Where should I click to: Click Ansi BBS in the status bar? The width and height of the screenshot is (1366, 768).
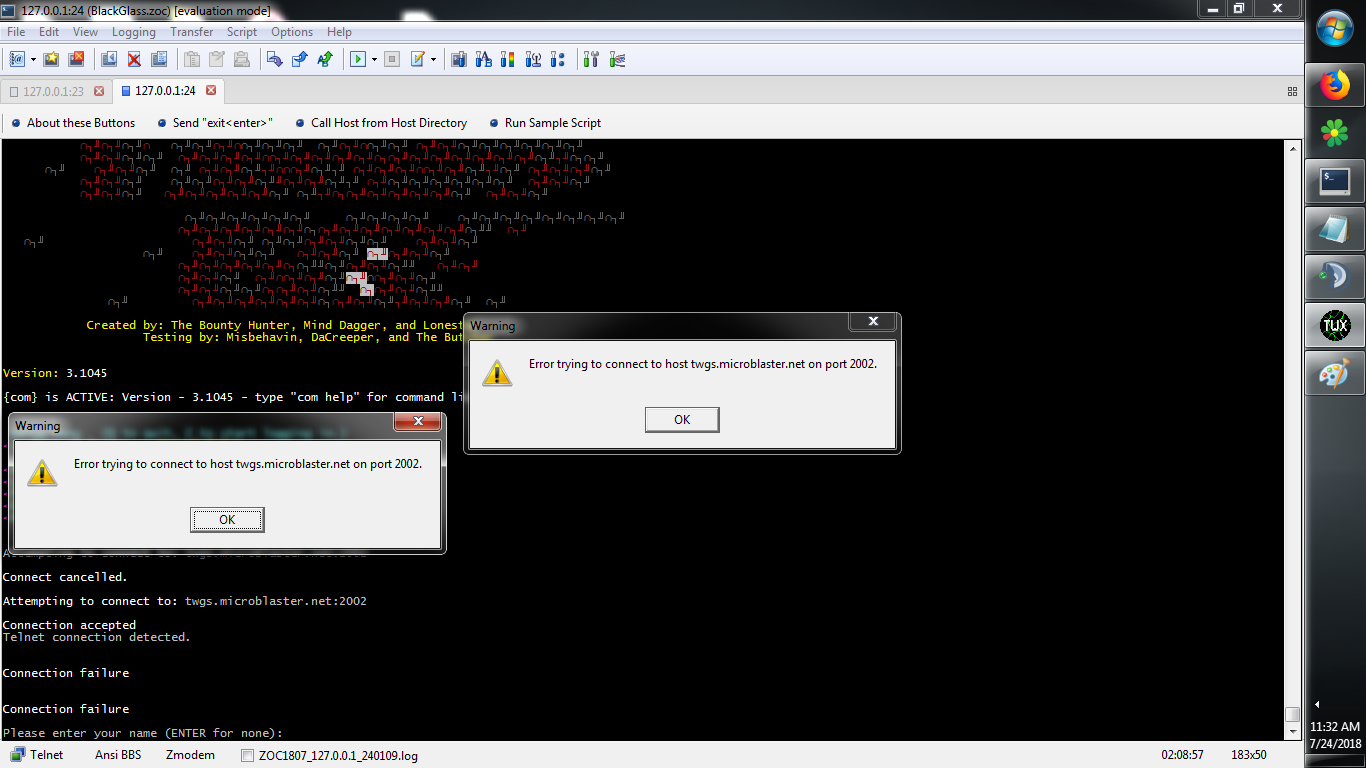point(117,755)
